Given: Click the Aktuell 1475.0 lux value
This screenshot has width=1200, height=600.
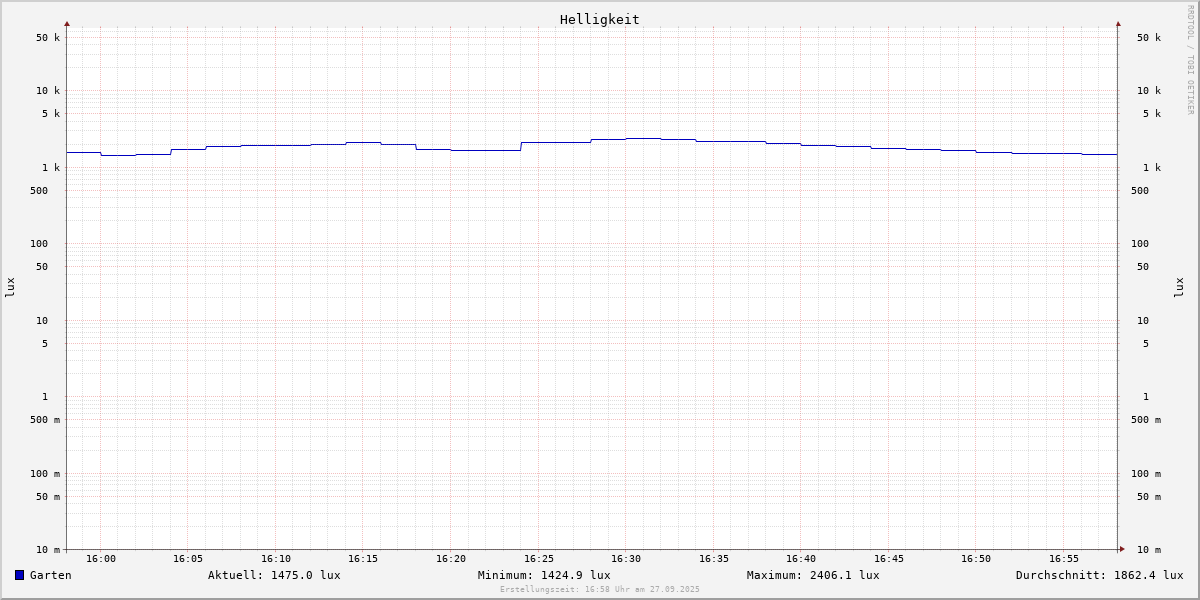Looking at the screenshot, I should tap(274, 575).
